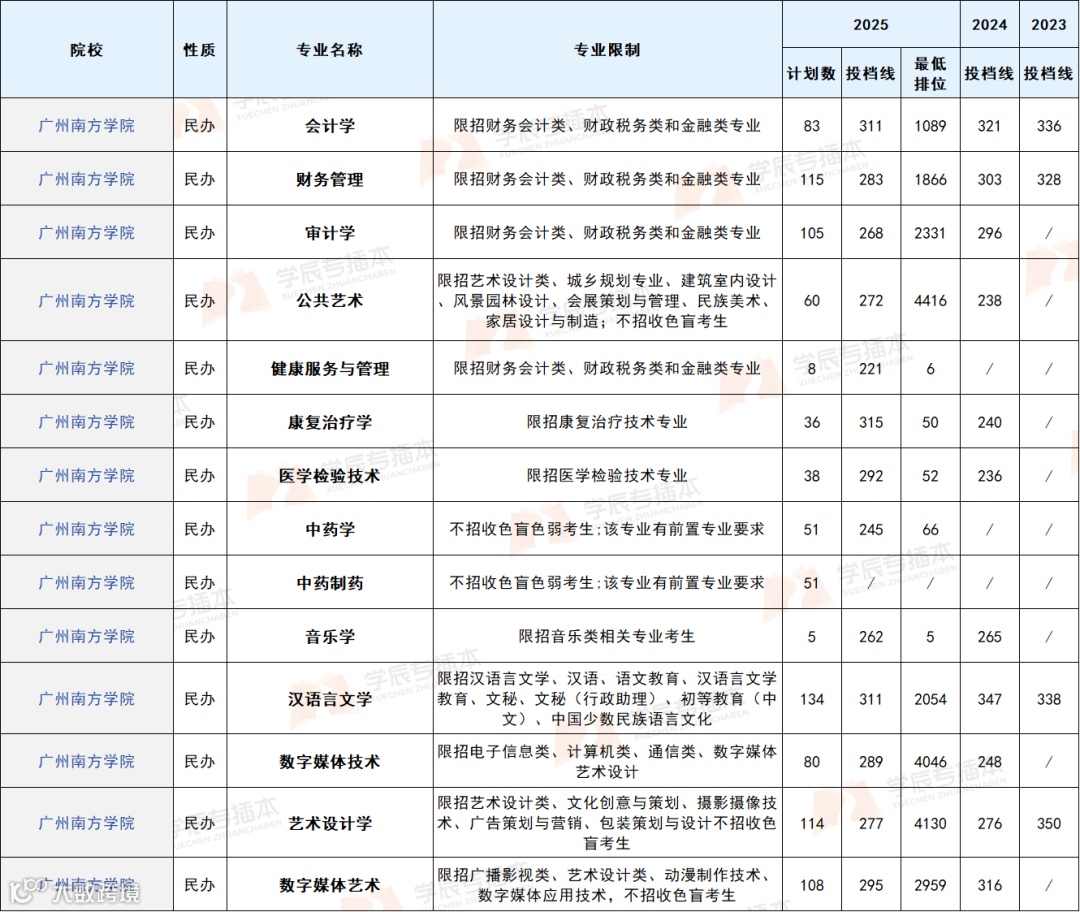Select the 健康服务与管理 major cell
Screen dimensions: 1080x912
click(x=330, y=369)
